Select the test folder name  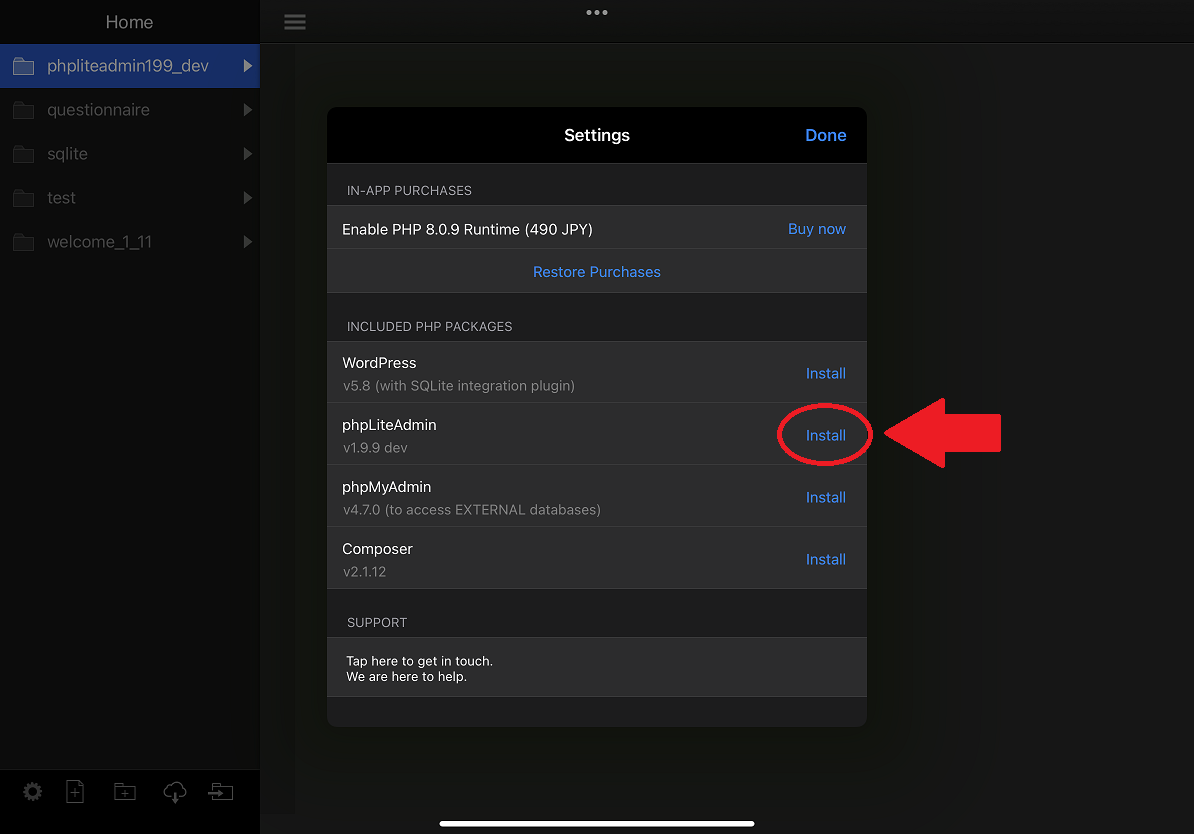click(61, 198)
